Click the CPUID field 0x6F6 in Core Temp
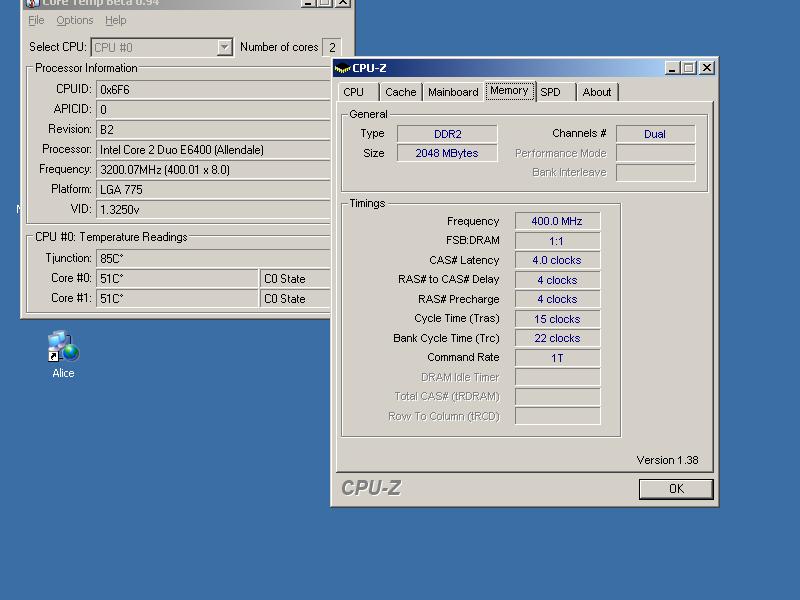Viewport: 800px width, 600px height. click(213, 90)
